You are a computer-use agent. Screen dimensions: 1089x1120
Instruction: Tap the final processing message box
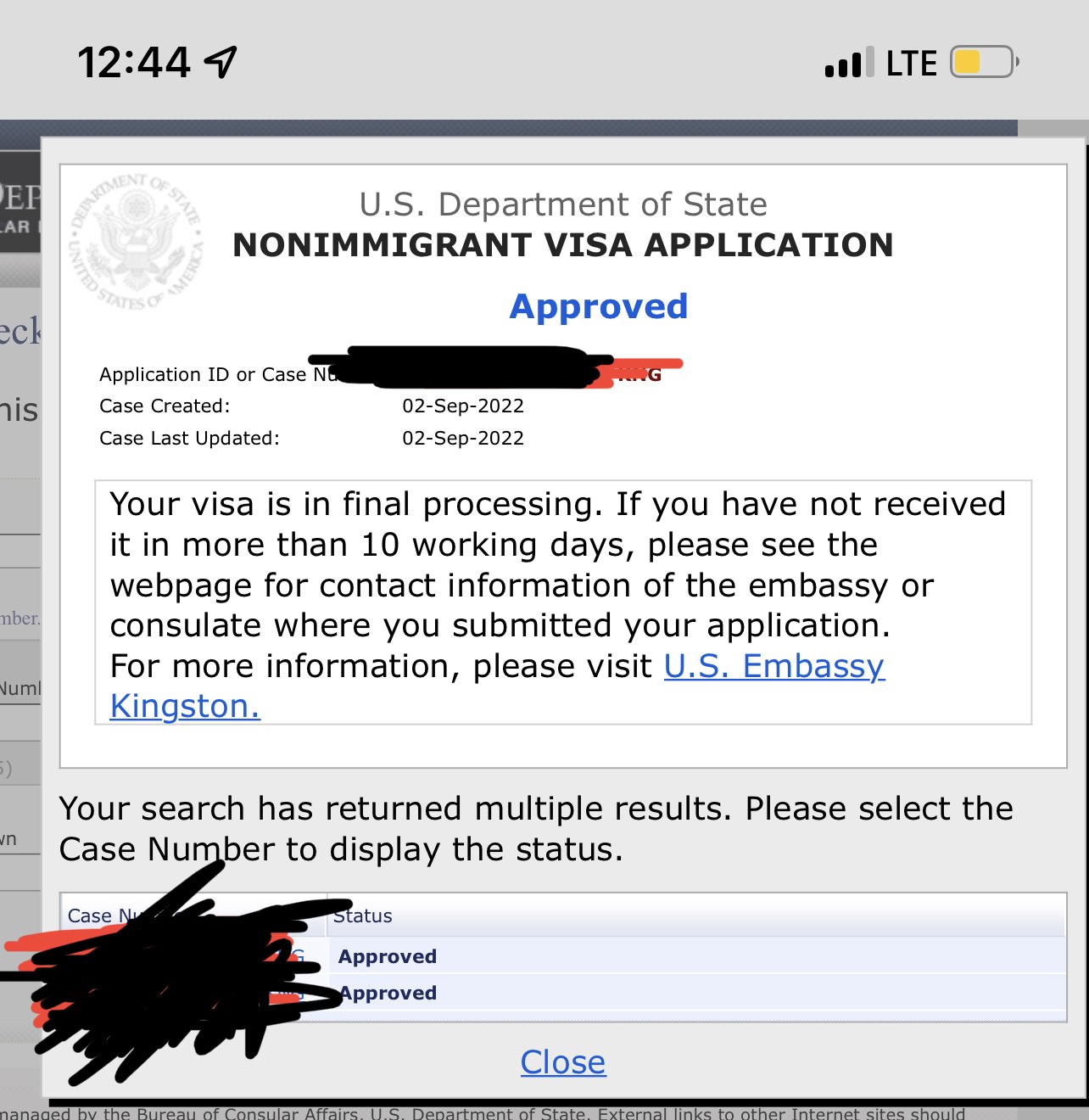pyautogui.click(x=563, y=602)
